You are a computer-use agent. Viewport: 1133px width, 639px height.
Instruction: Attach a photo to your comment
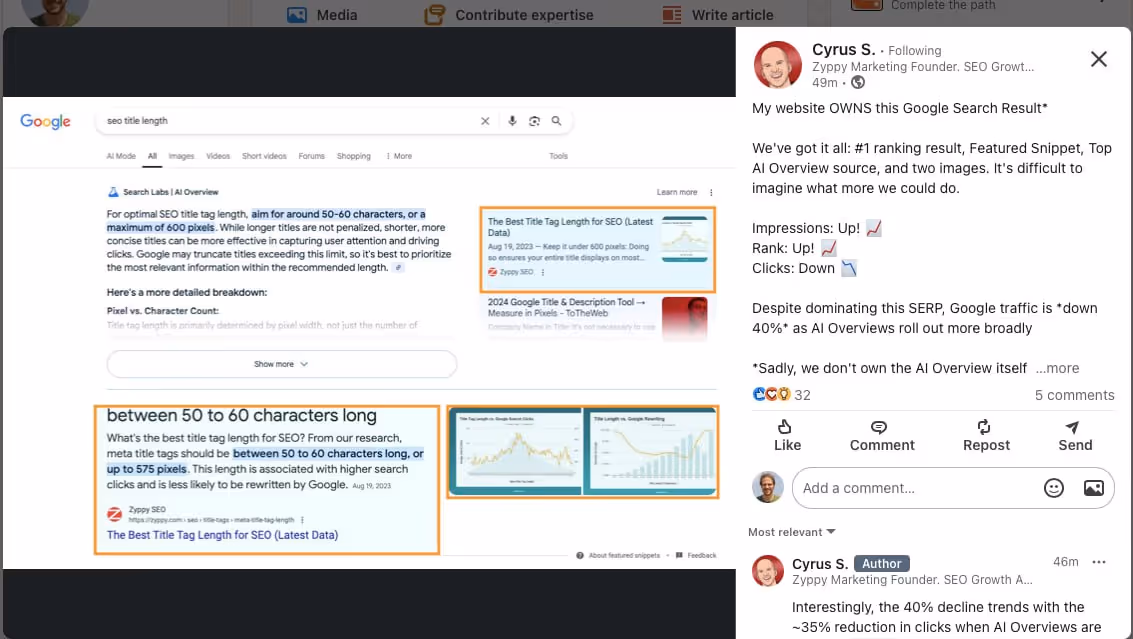point(1093,488)
